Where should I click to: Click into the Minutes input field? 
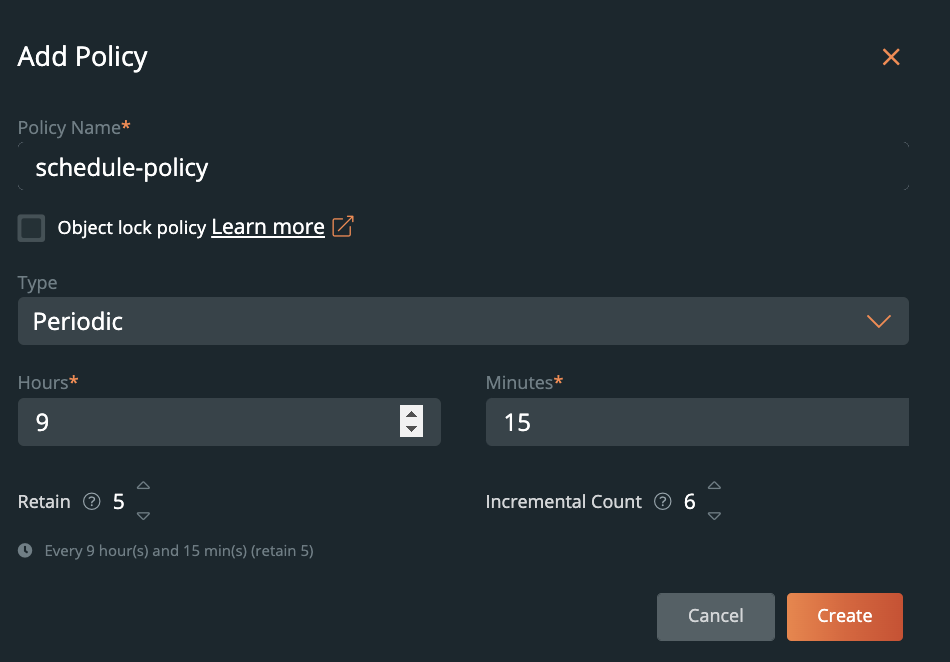tap(697, 422)
